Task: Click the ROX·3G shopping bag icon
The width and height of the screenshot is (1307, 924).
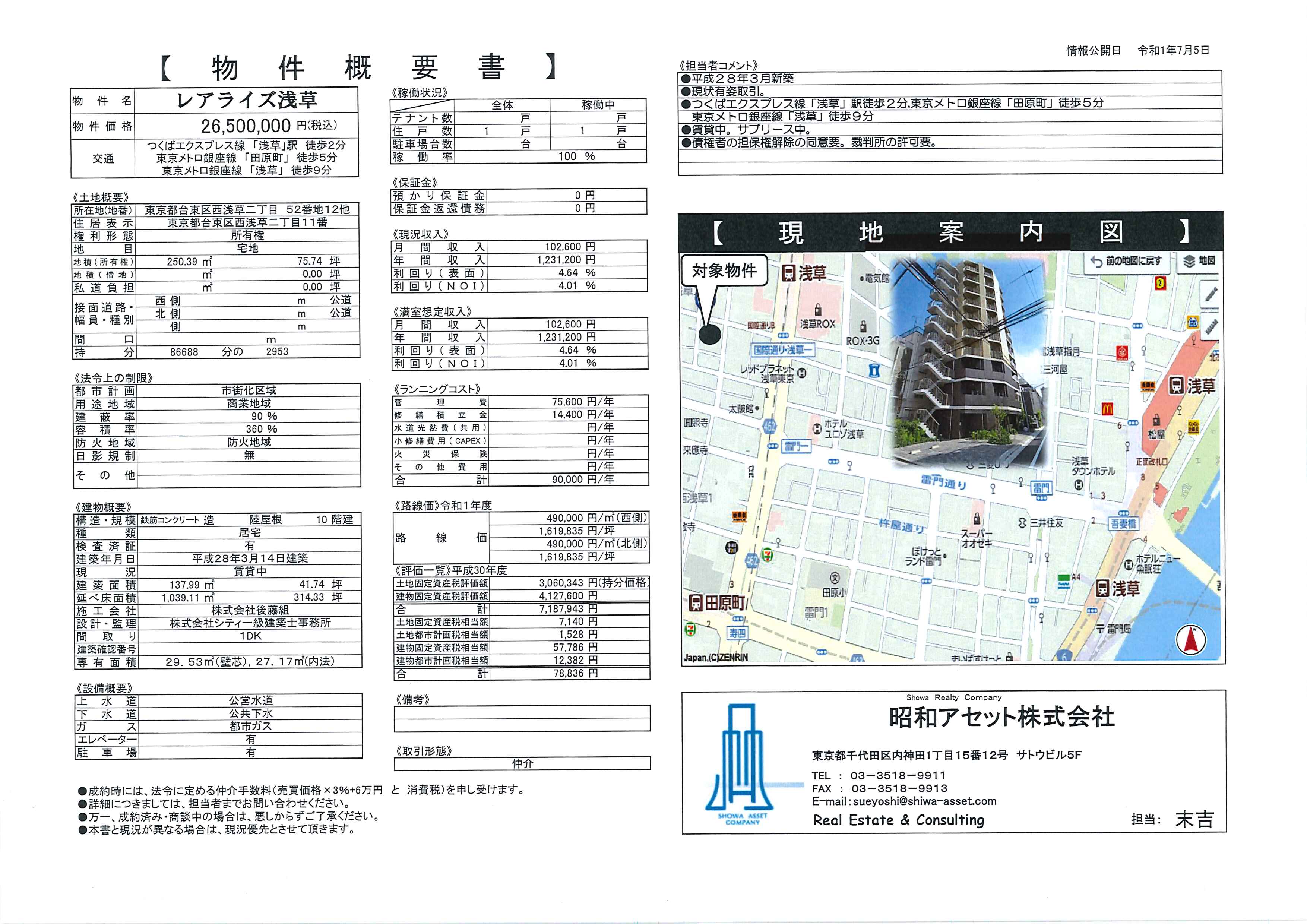Action: [863, 326]
